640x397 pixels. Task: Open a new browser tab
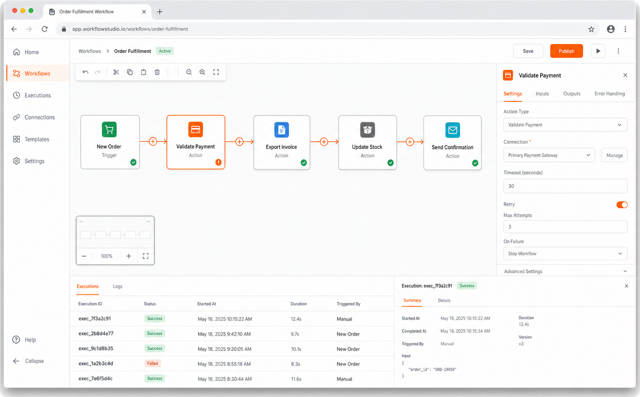pyautogui.click(x=160, y=12)
